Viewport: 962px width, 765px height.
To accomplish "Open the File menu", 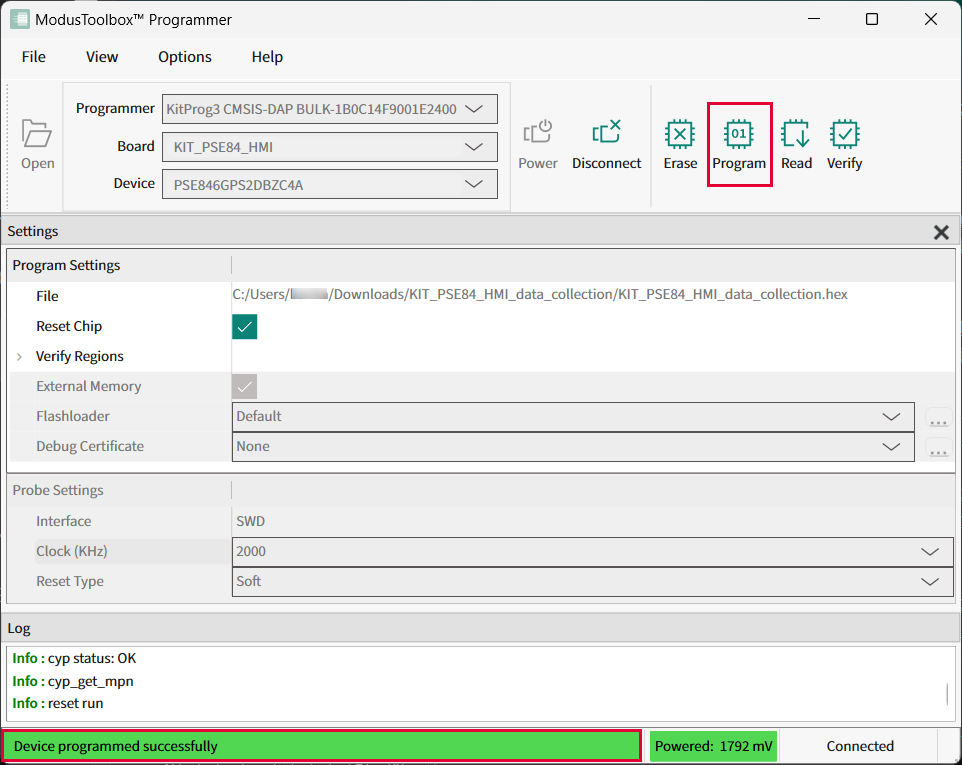I will (x=34, y=57).
